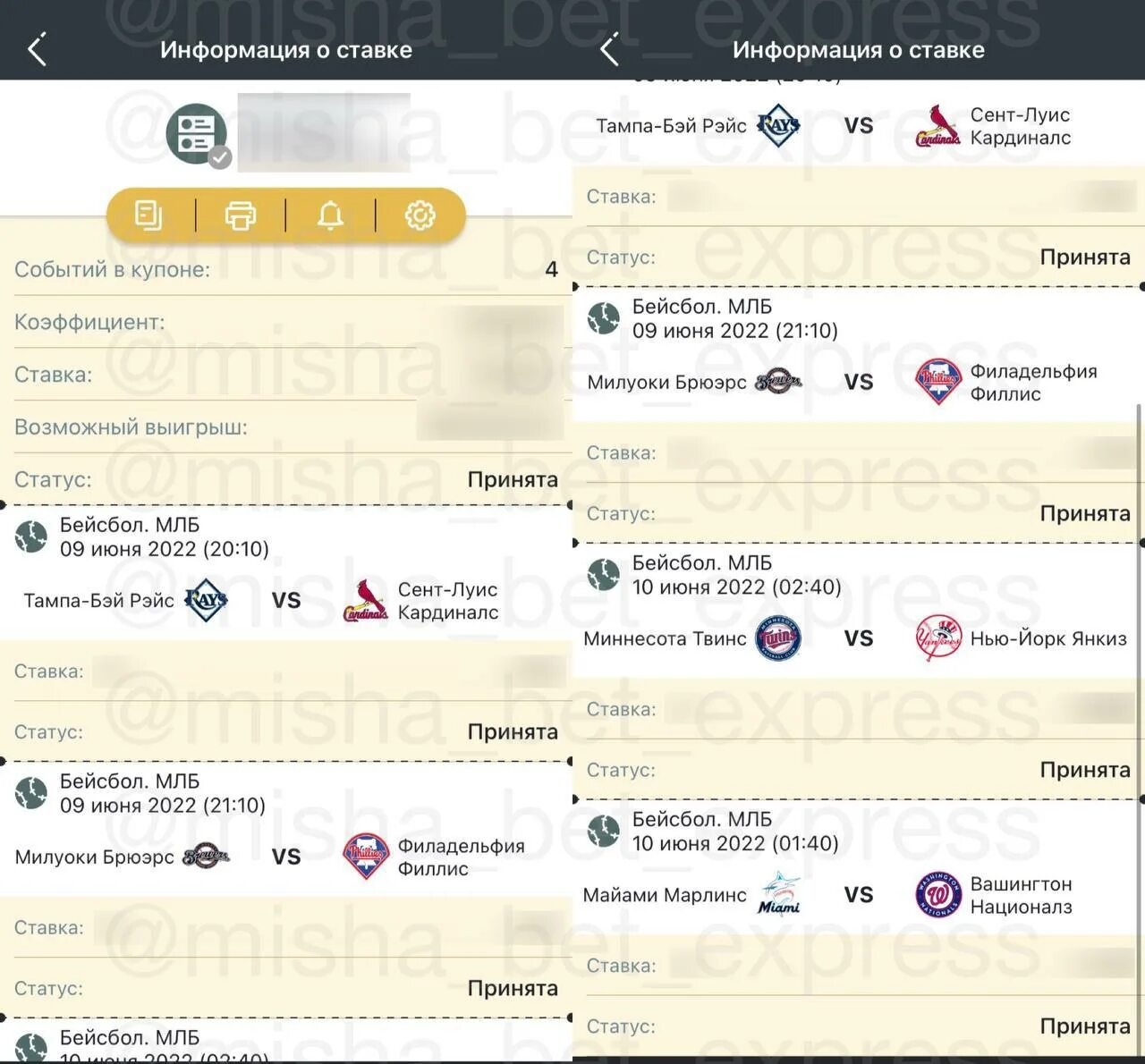1145x1064 pixels.
Task: Tap Philadelphia Phillies logo in left screenshot
Action: tap(366, 857)
